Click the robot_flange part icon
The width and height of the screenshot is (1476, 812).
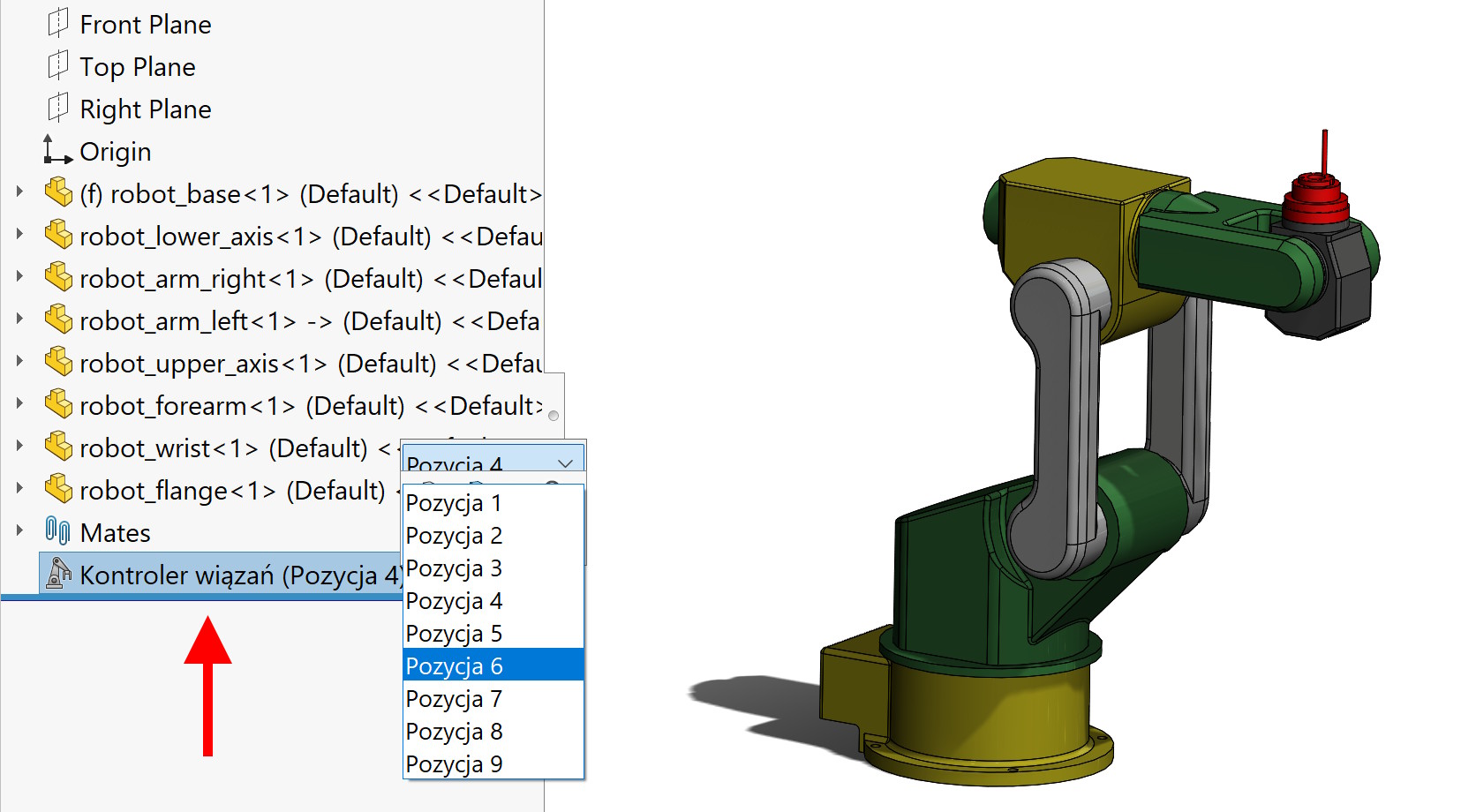coord(58,489)
